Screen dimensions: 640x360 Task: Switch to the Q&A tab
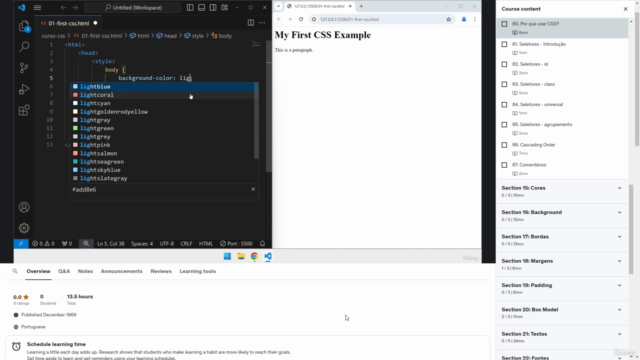[x=64, y=271]
